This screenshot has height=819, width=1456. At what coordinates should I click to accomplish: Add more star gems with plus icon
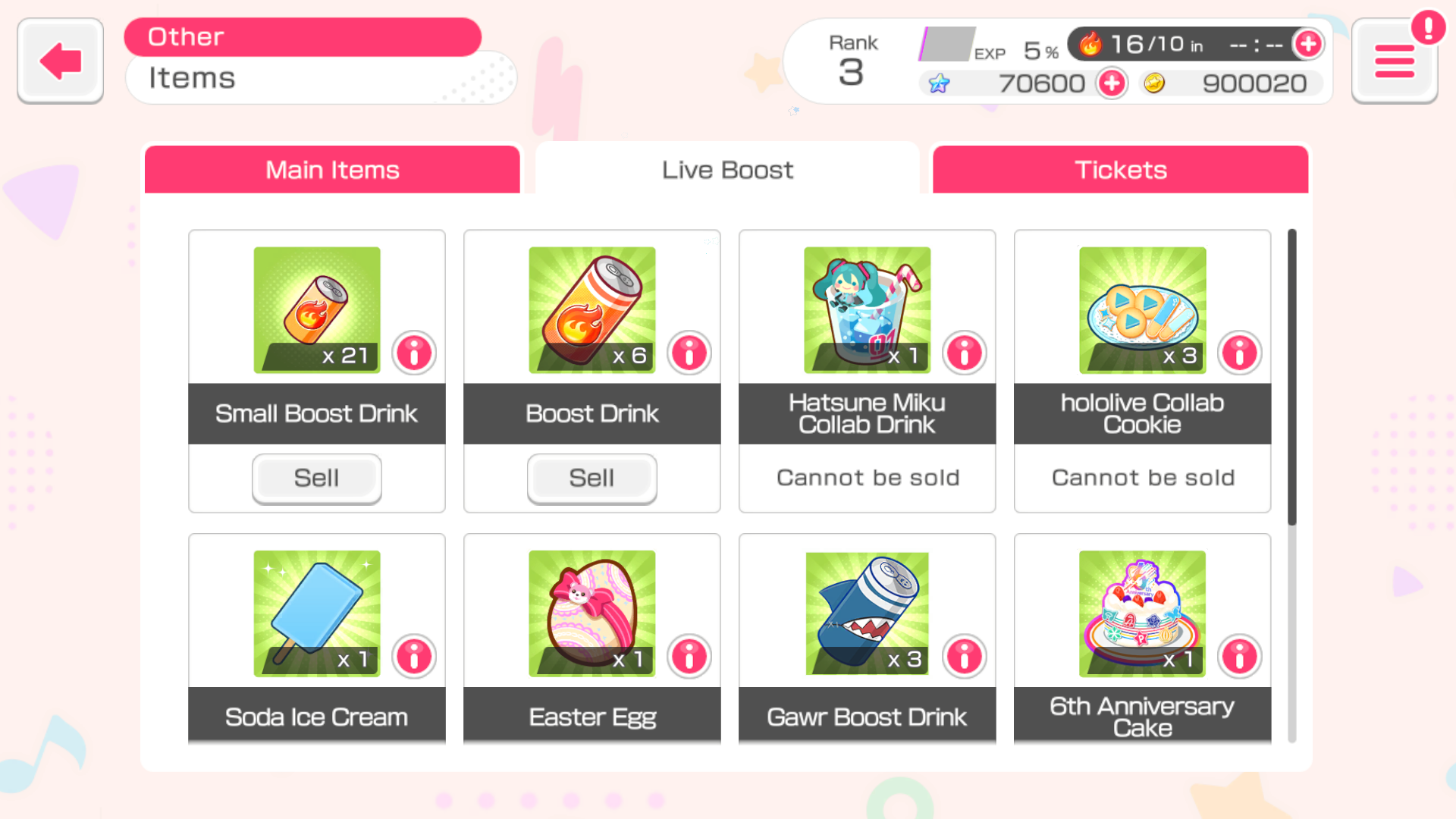[1112, 83]
